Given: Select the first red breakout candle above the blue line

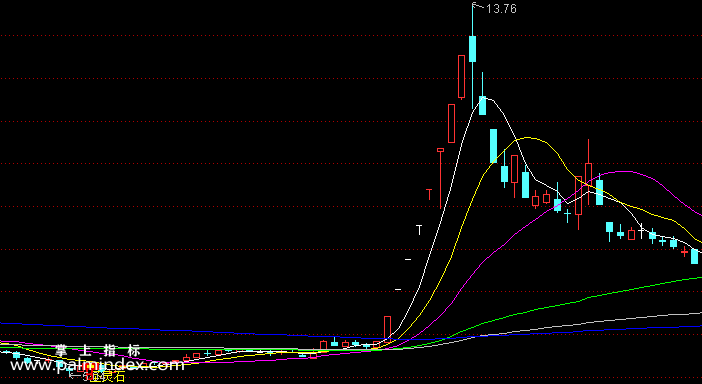Looking at the screenshot, I should coord(387,327).
